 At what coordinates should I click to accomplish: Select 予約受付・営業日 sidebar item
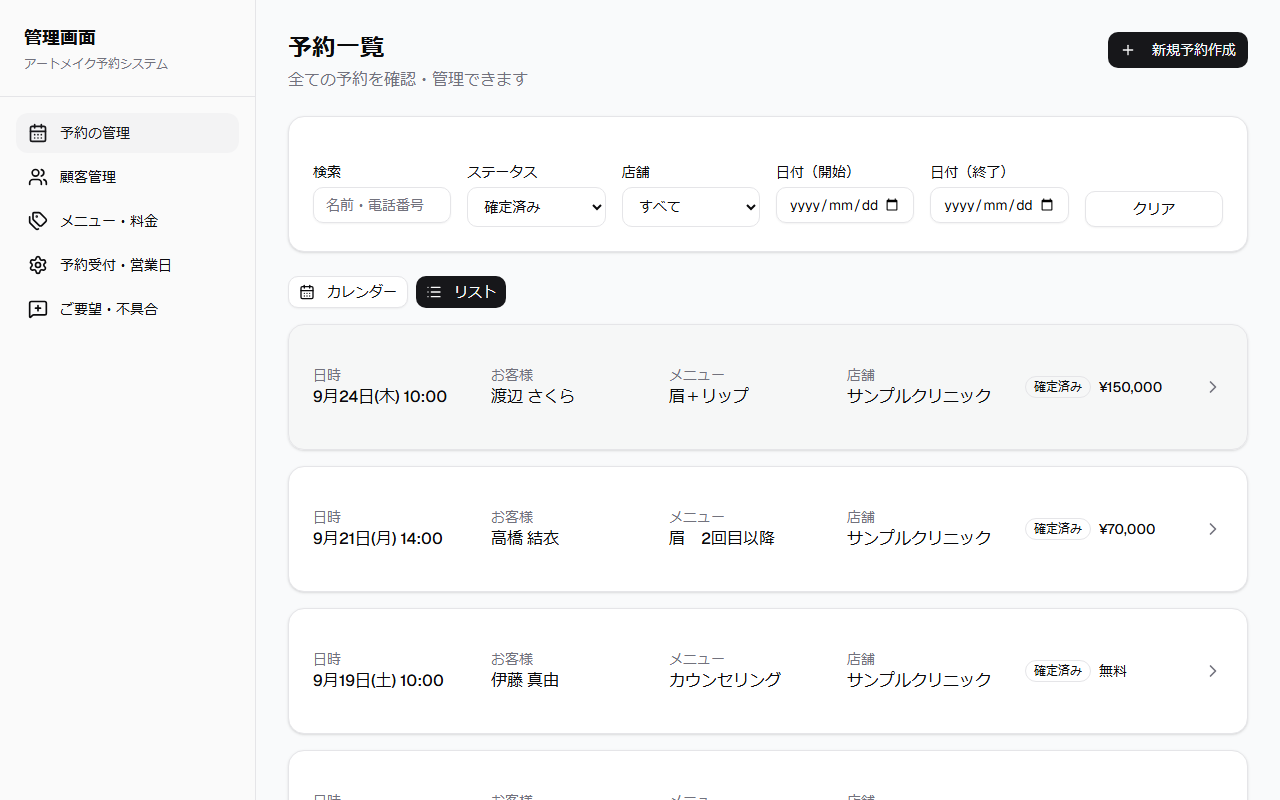pyautogui.click(x=127, y=265)
